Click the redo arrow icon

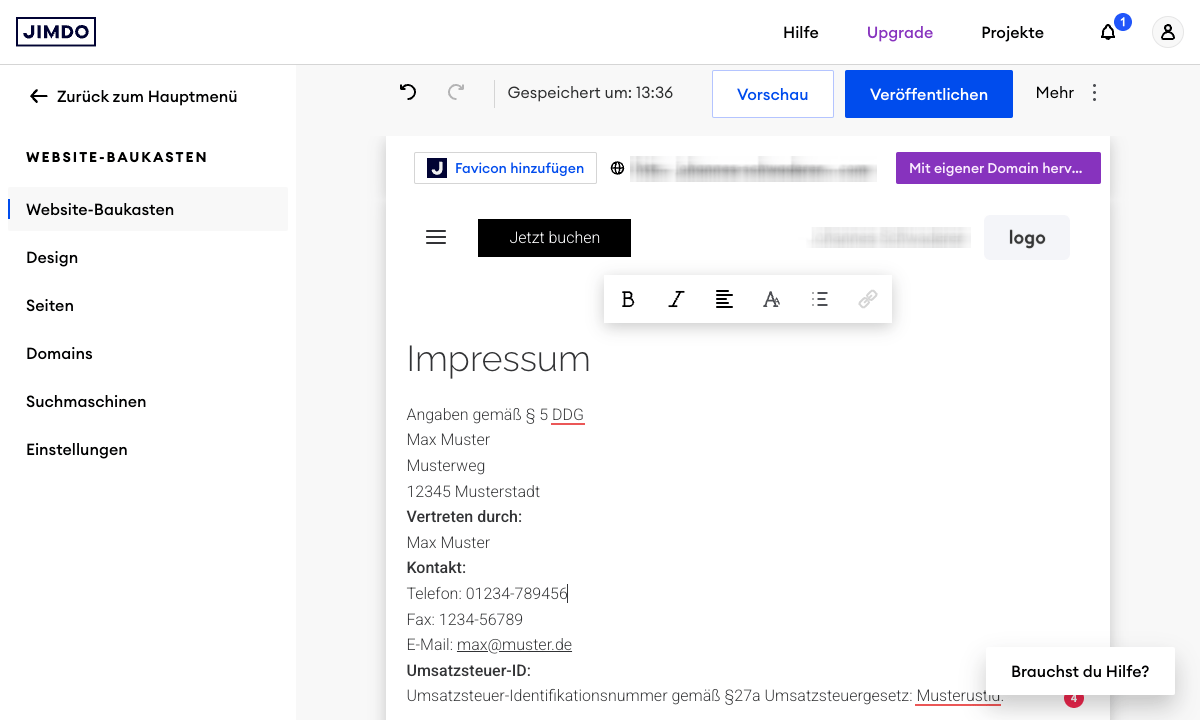point(456,92)
